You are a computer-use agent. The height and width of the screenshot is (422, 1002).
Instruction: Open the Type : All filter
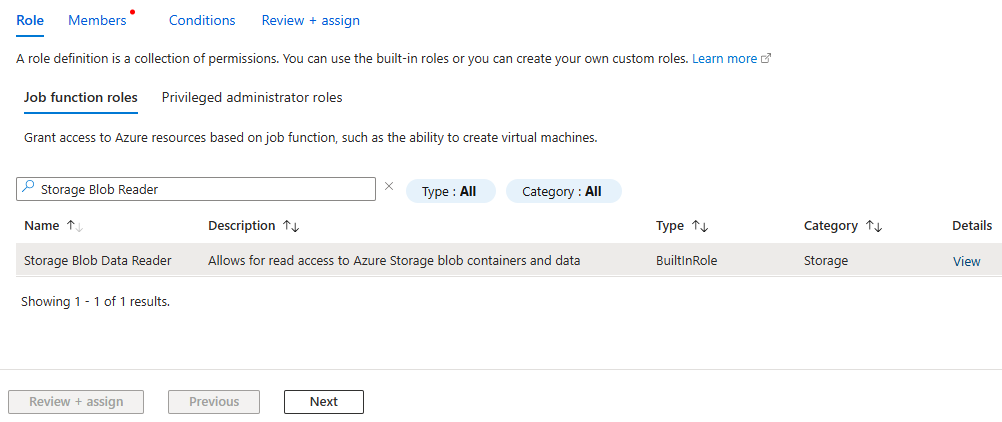(x=451, y=191)
